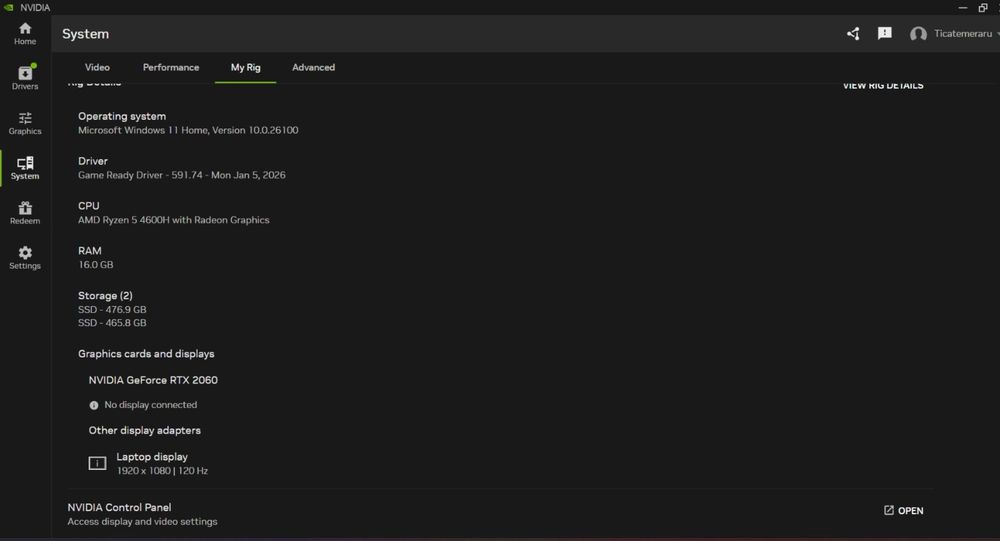The image size is (1000, 541).
Task: Minimize the NVIDIA app window
Action: pos(962,8)
